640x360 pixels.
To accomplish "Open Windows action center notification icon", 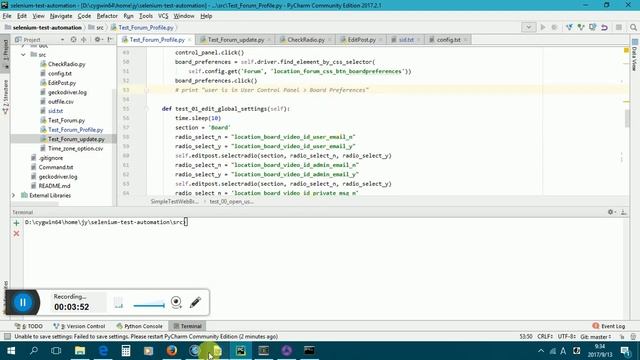I will [x=625, y=350].
